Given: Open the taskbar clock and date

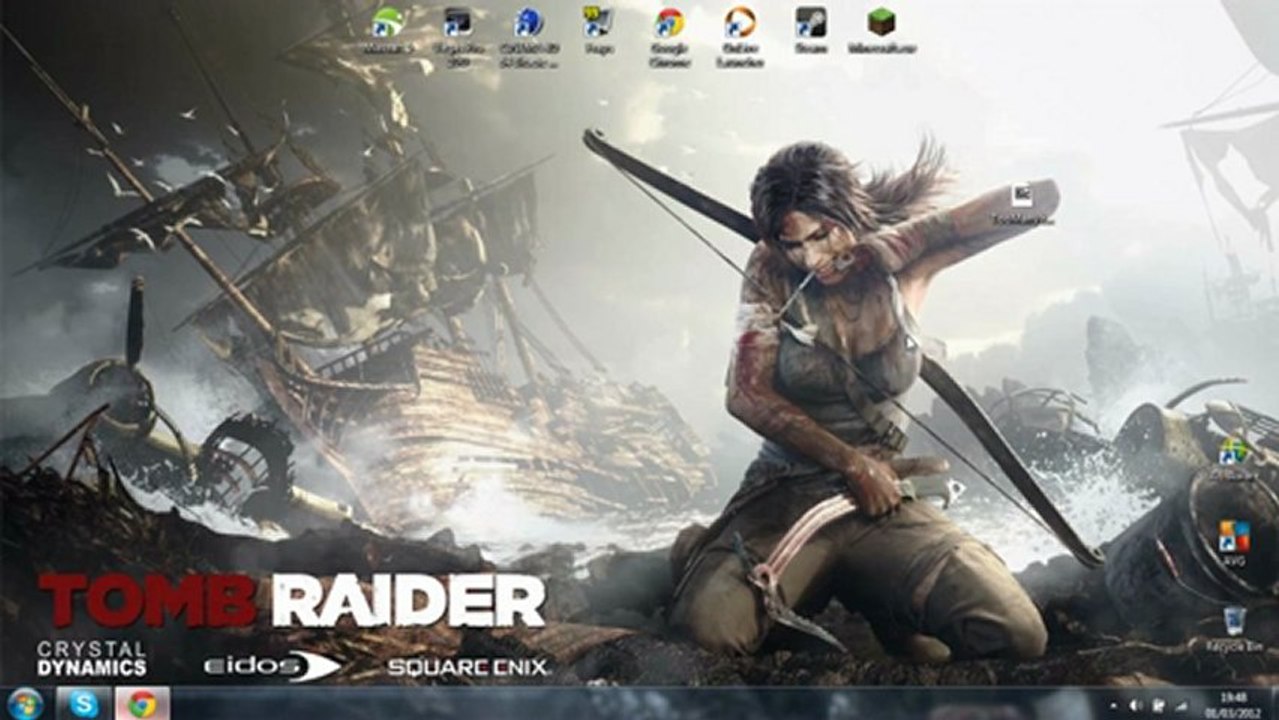Looking at the screenshot, I should [1232, 703].
